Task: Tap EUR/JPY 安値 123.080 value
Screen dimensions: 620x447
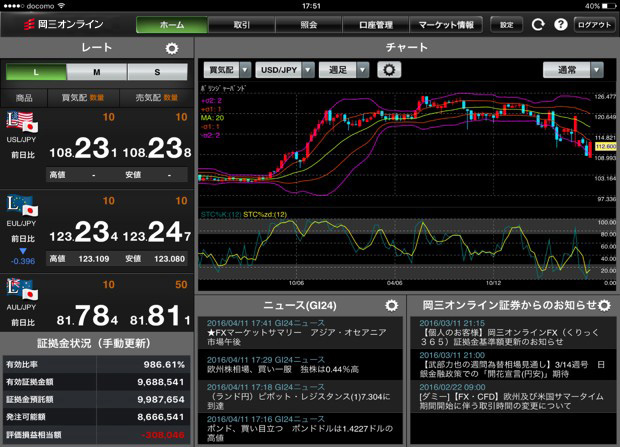Action: pos(169,259)
